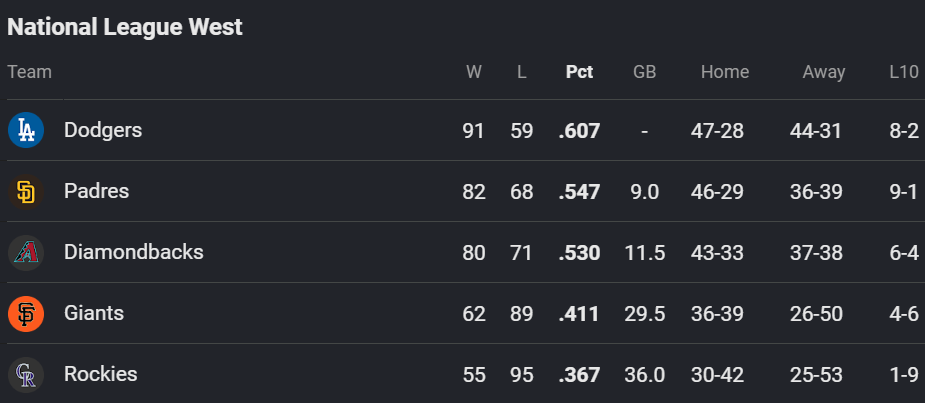This screenshot has width=925, height=403.
Task: Open the Rockies team name link
Action: coord(100,374)
